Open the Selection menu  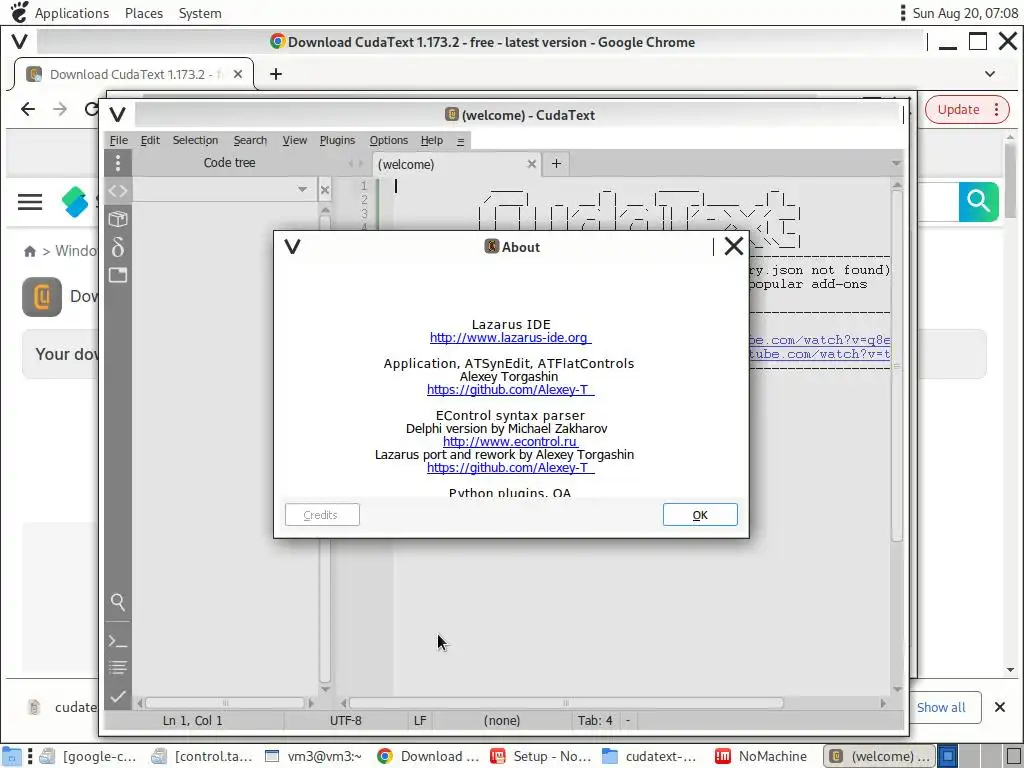pos(195,140)
